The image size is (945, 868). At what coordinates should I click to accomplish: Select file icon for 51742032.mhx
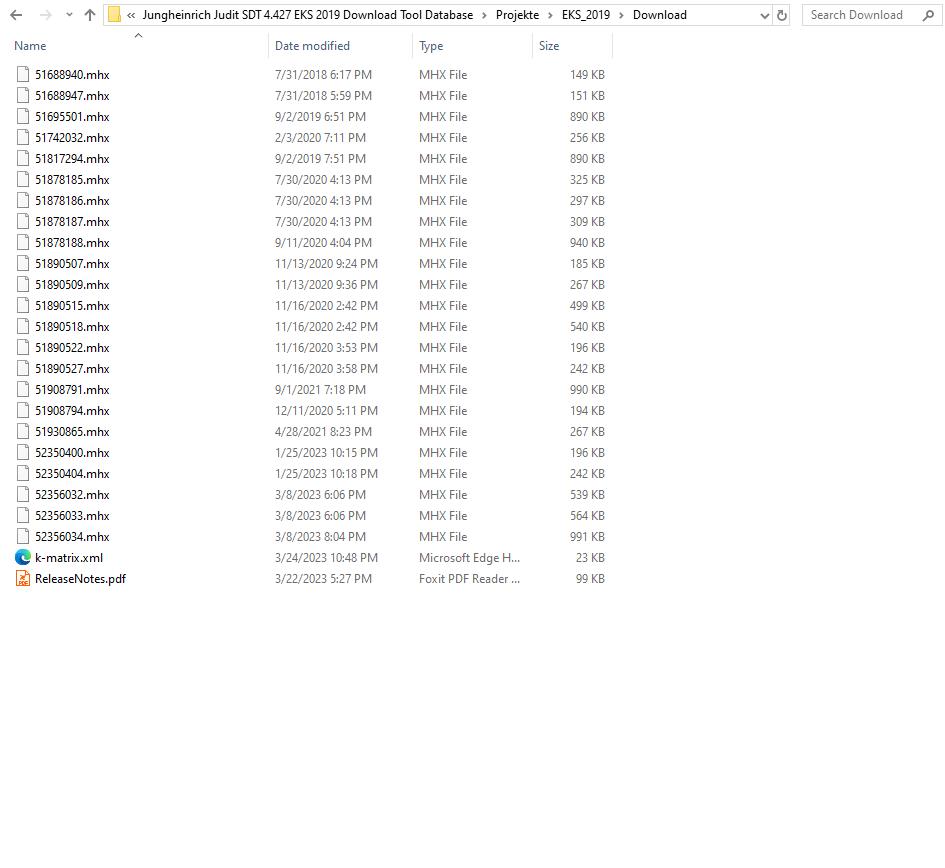point(23,137)
